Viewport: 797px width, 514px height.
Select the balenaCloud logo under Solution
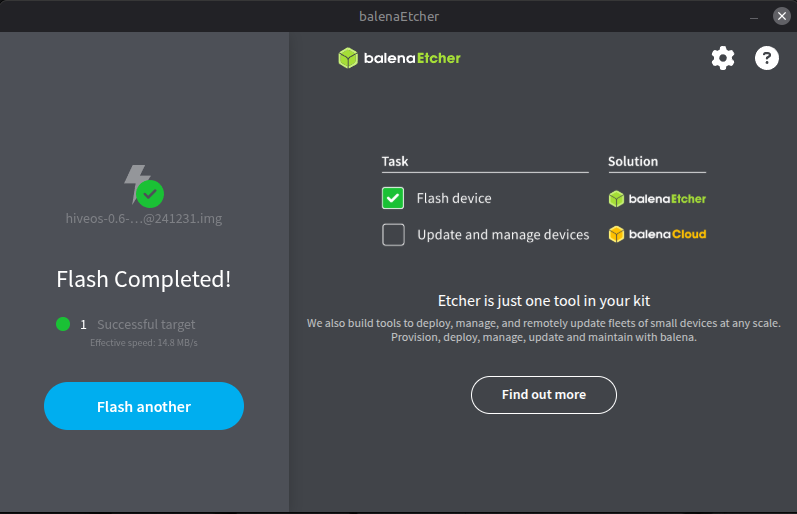(657, 235)
